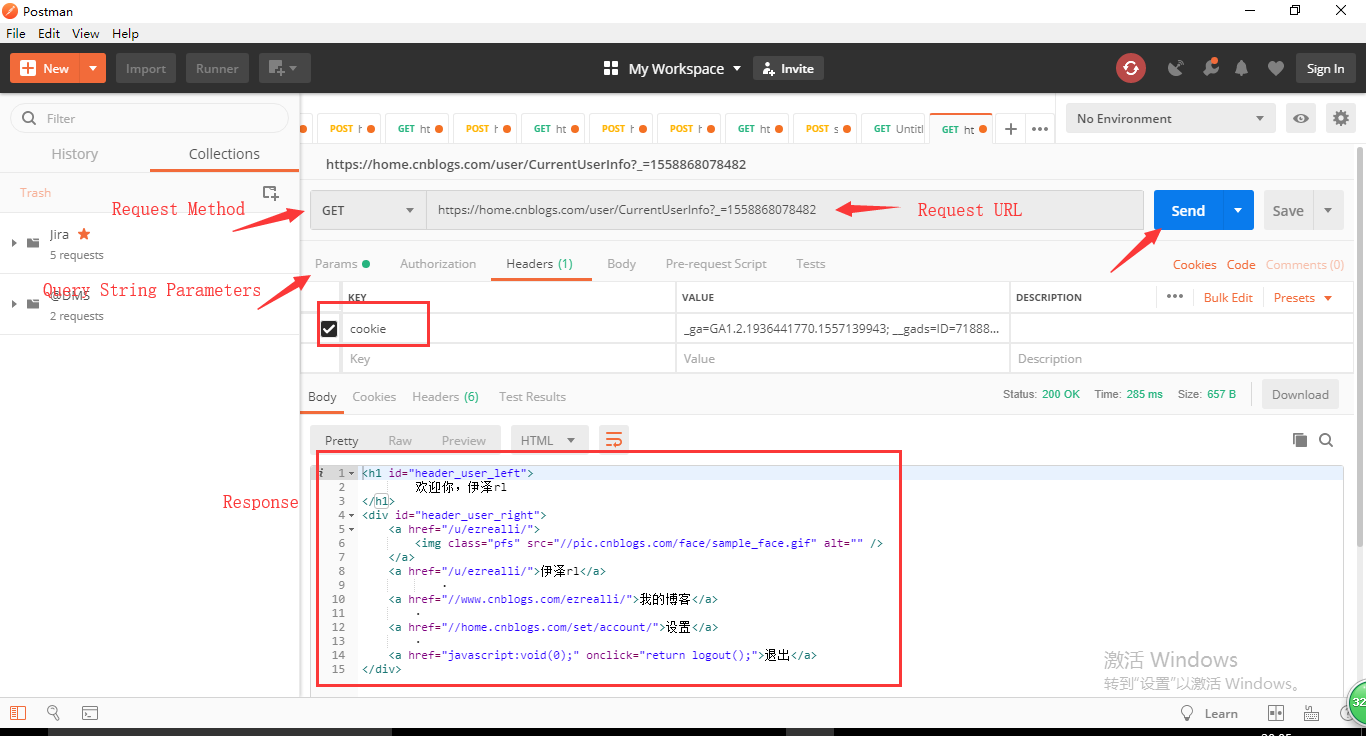The image size is (1366, 736).
Task: Click the new collection icon
Action: (270, 192)
